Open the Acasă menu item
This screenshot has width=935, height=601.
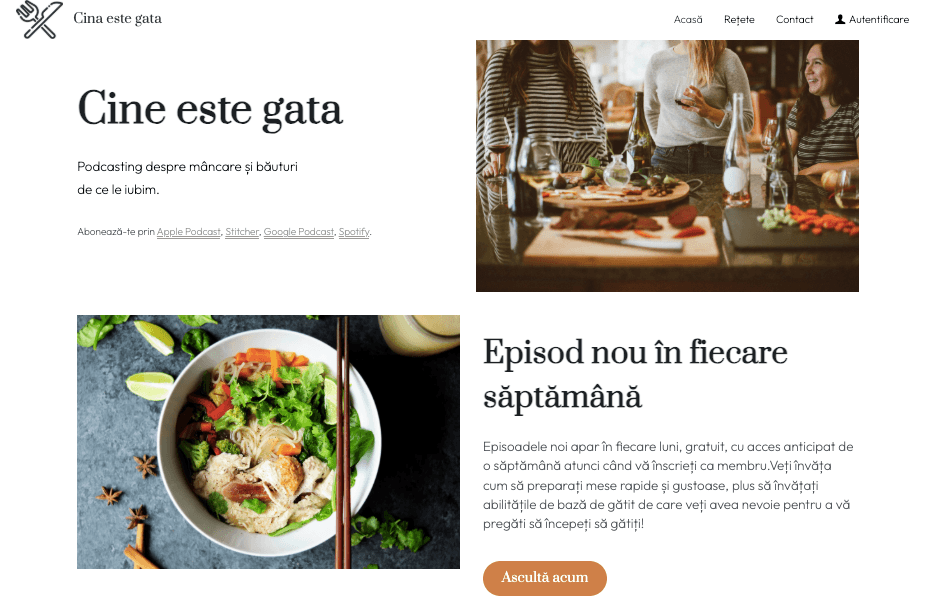(x=688, y=20)
